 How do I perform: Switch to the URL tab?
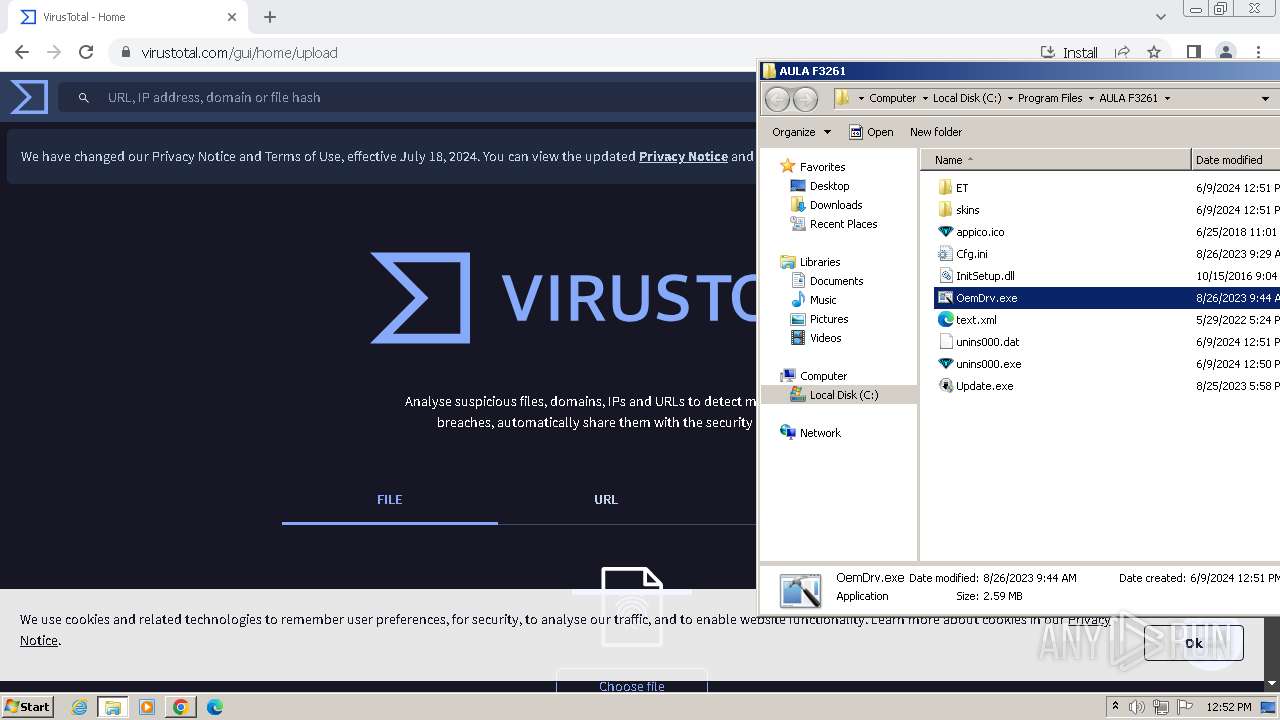[x=605, y=499]
